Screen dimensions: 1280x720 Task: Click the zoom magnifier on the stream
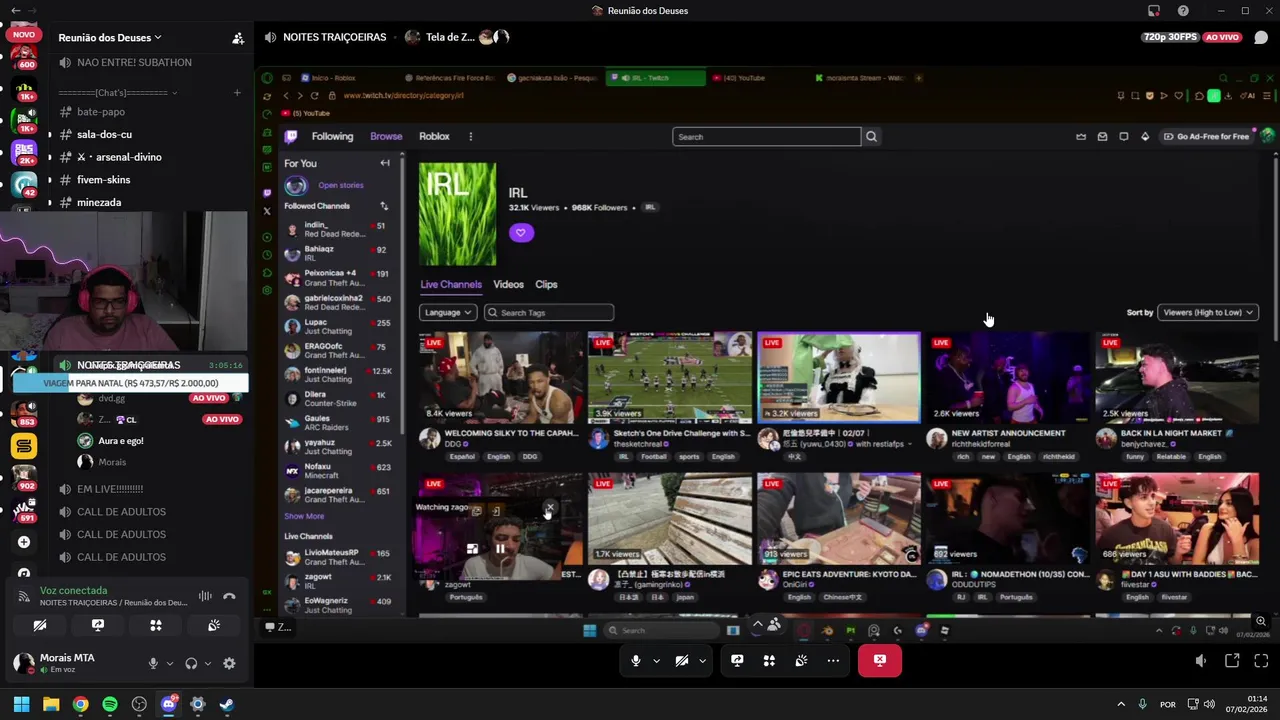click(x=1261, y=621)
